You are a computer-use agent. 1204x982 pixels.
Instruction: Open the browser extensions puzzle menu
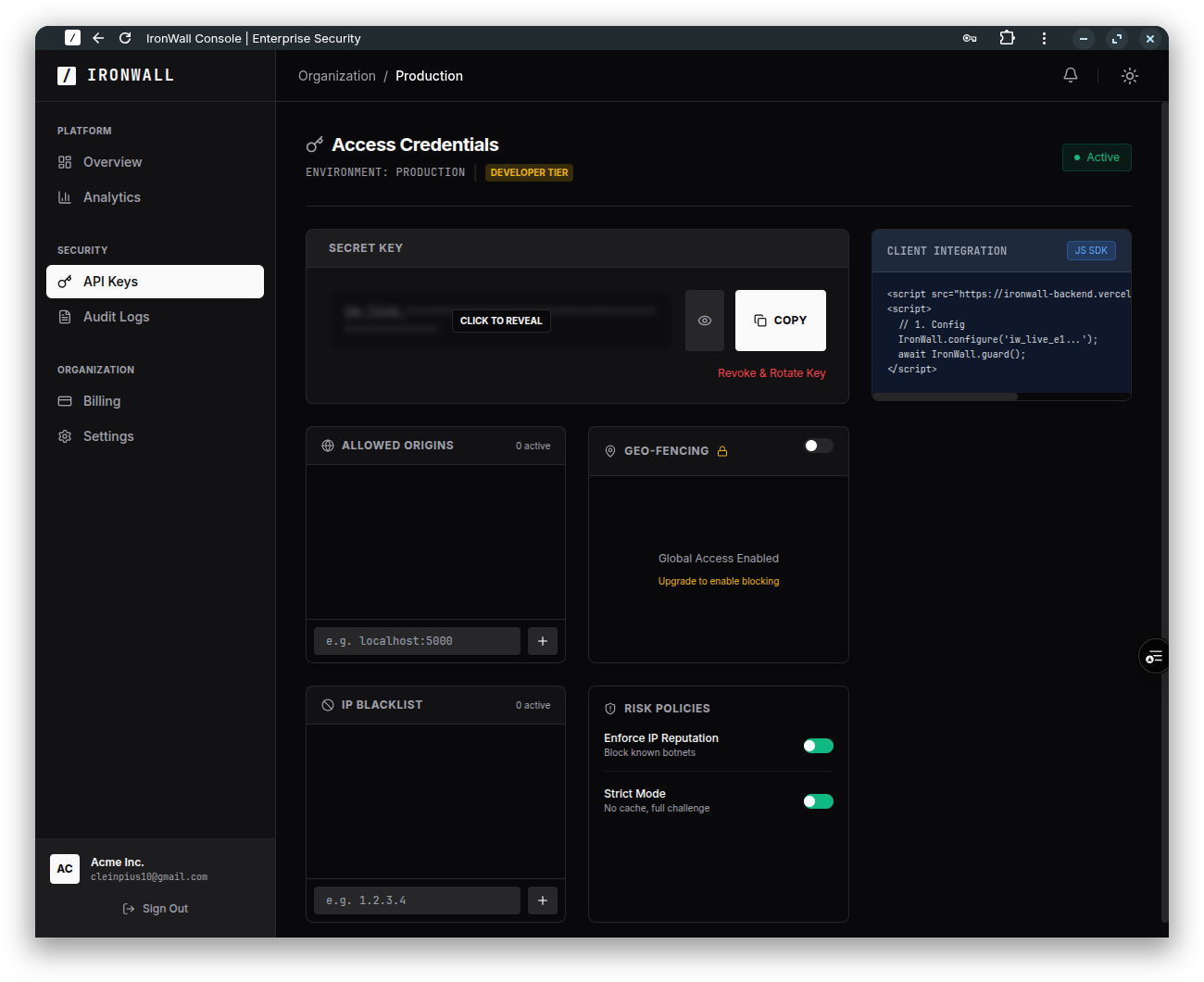1008,38
